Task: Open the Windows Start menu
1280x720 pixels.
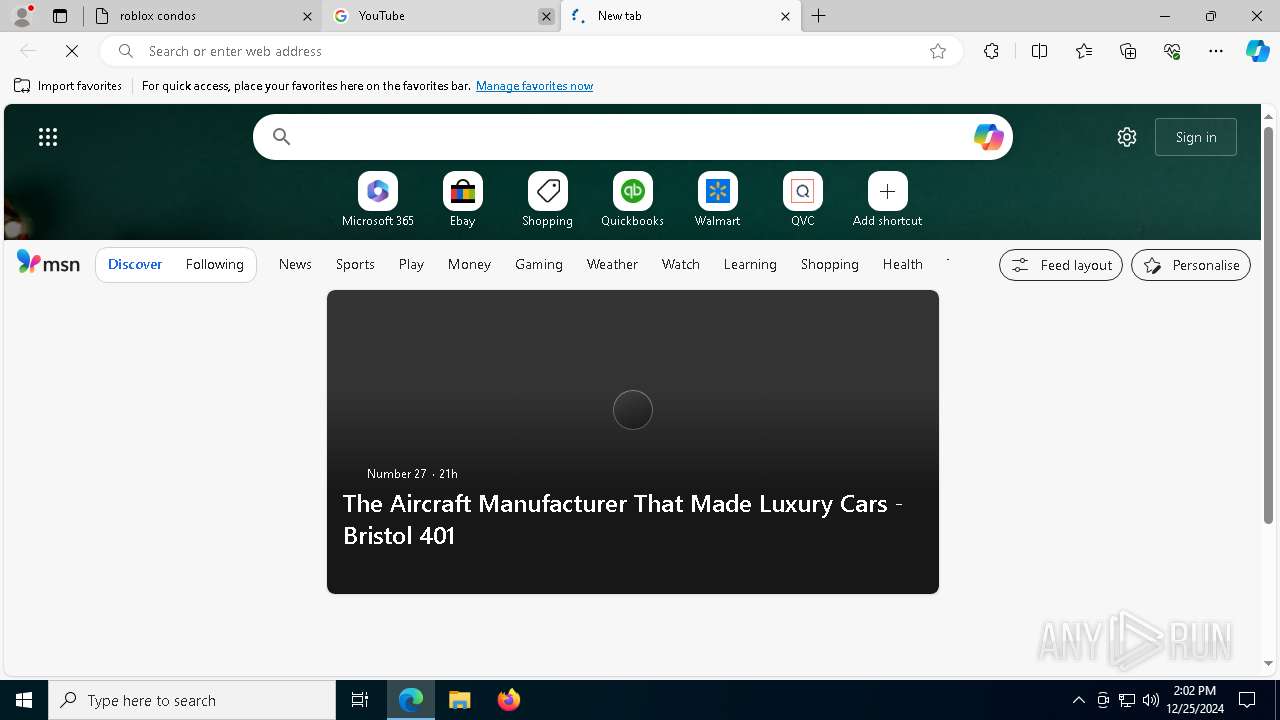Action: [24, 700]
